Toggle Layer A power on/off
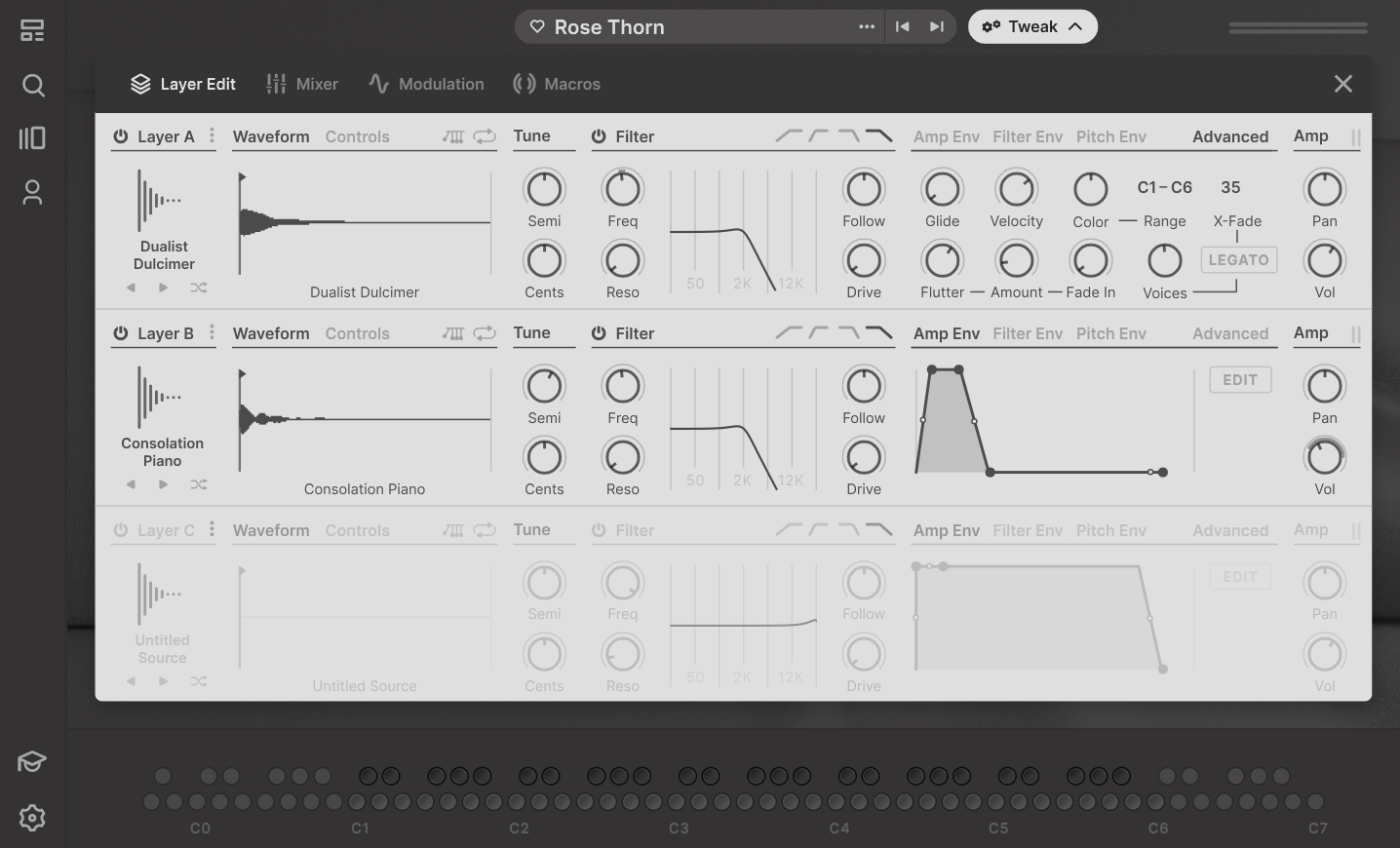 click(x=121, y=136)
